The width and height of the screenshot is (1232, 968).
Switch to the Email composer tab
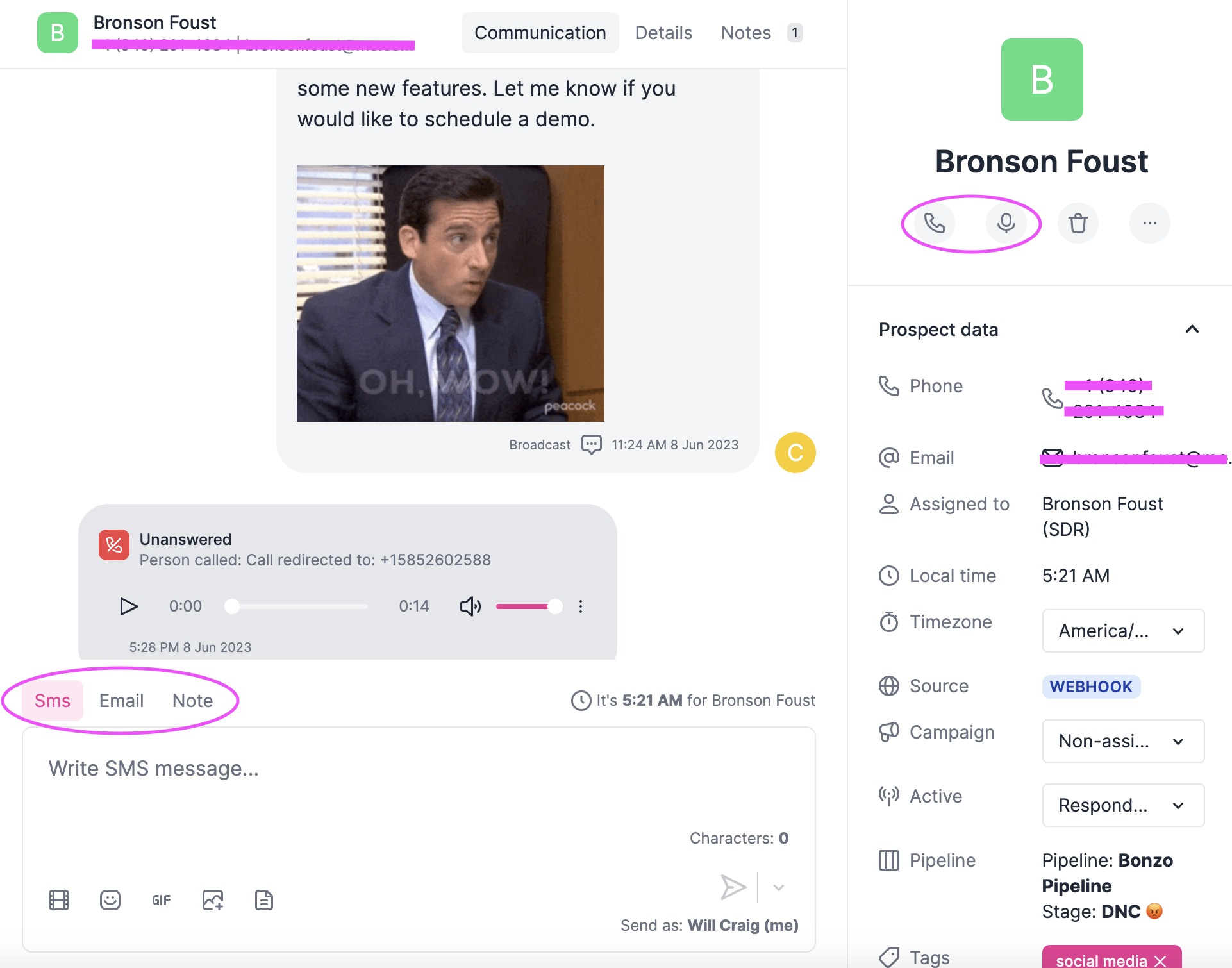(x=121, y=700)
